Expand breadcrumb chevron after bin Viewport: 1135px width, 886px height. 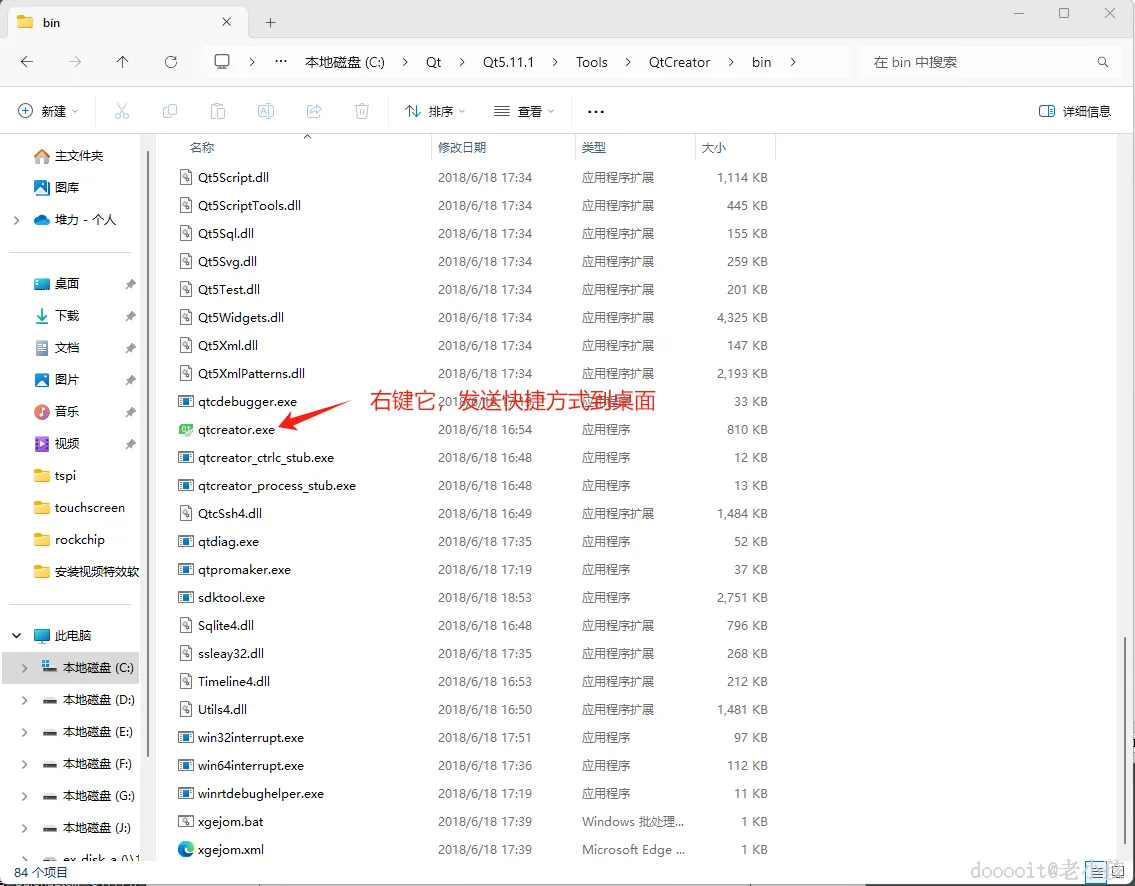(793, 62)
